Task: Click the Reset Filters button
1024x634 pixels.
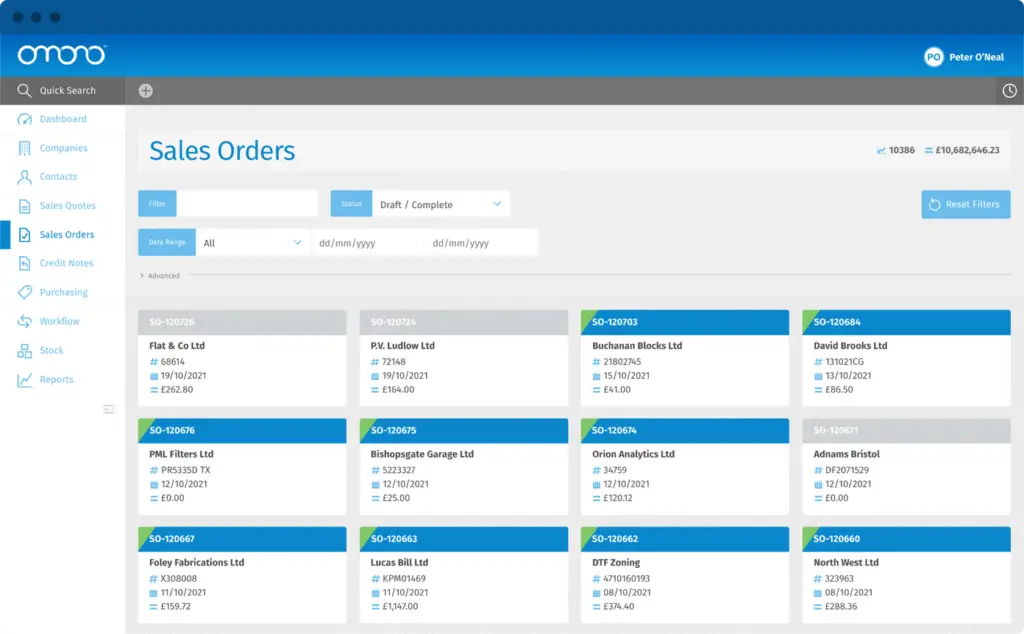Action: (965, 204)
